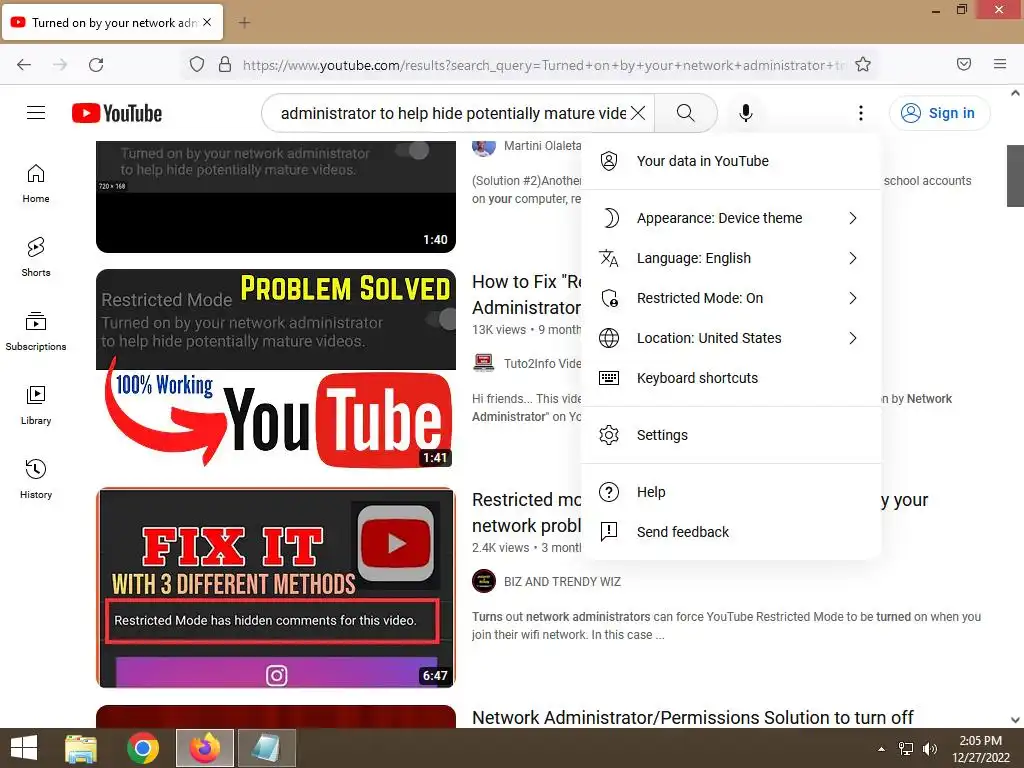
Task: Click the network tray icon
Action: (x=906, y=749)
